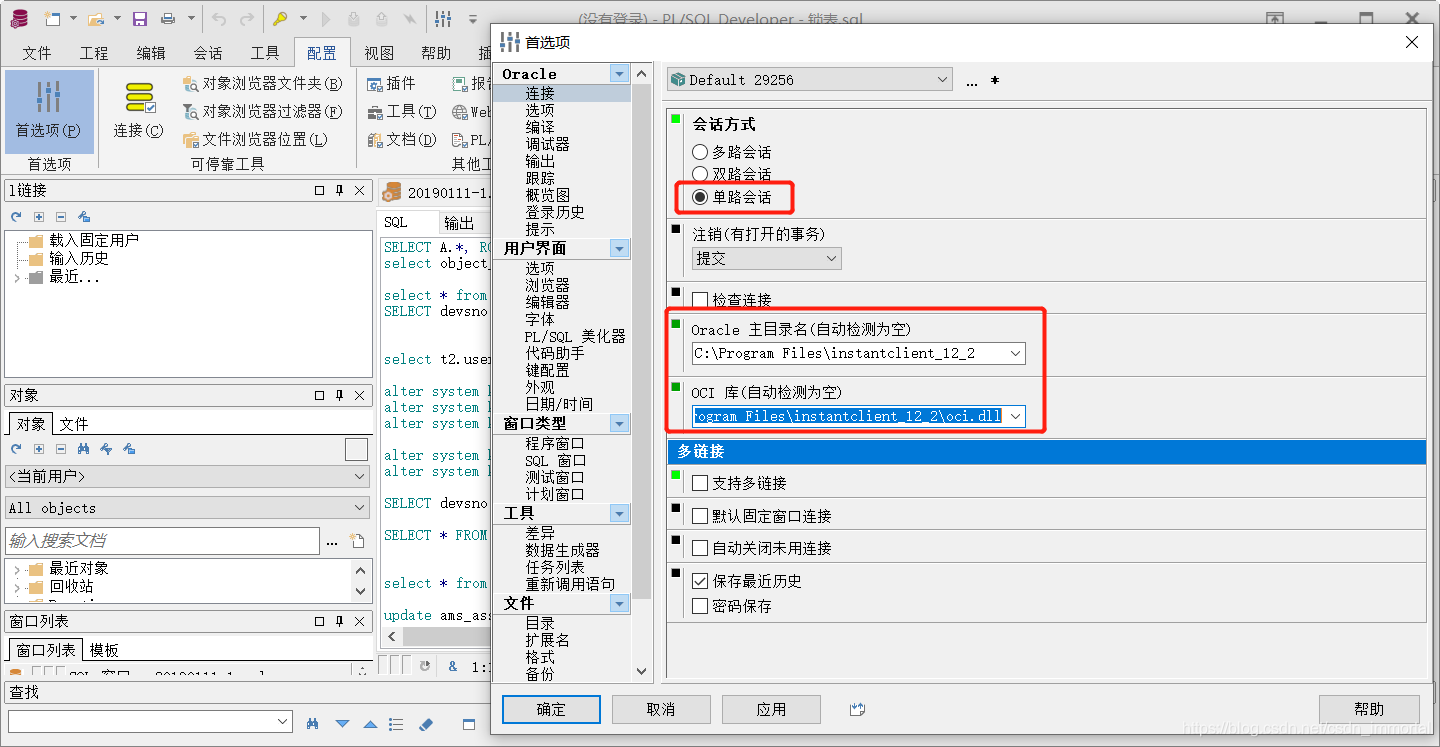Open the 首选项(P) ribbon button
Viewport: 1440px width, 747px height.
point(48,111)
